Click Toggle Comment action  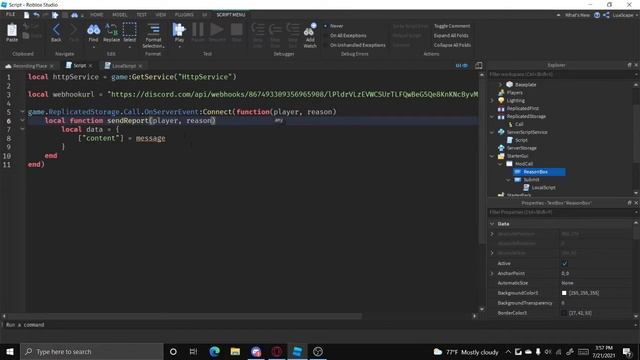tap(452, 26)
